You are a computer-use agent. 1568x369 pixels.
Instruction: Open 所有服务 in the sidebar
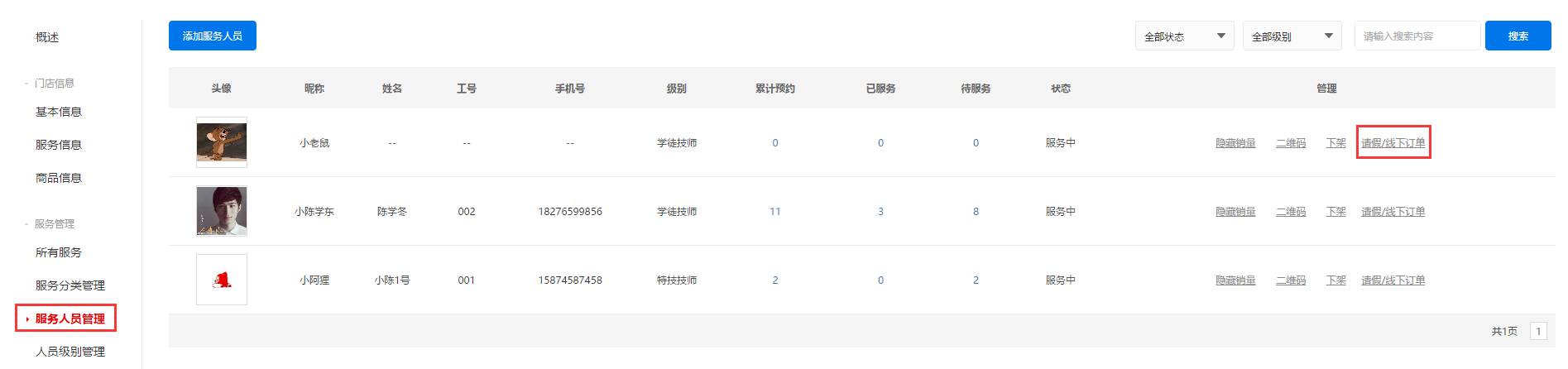59,252
